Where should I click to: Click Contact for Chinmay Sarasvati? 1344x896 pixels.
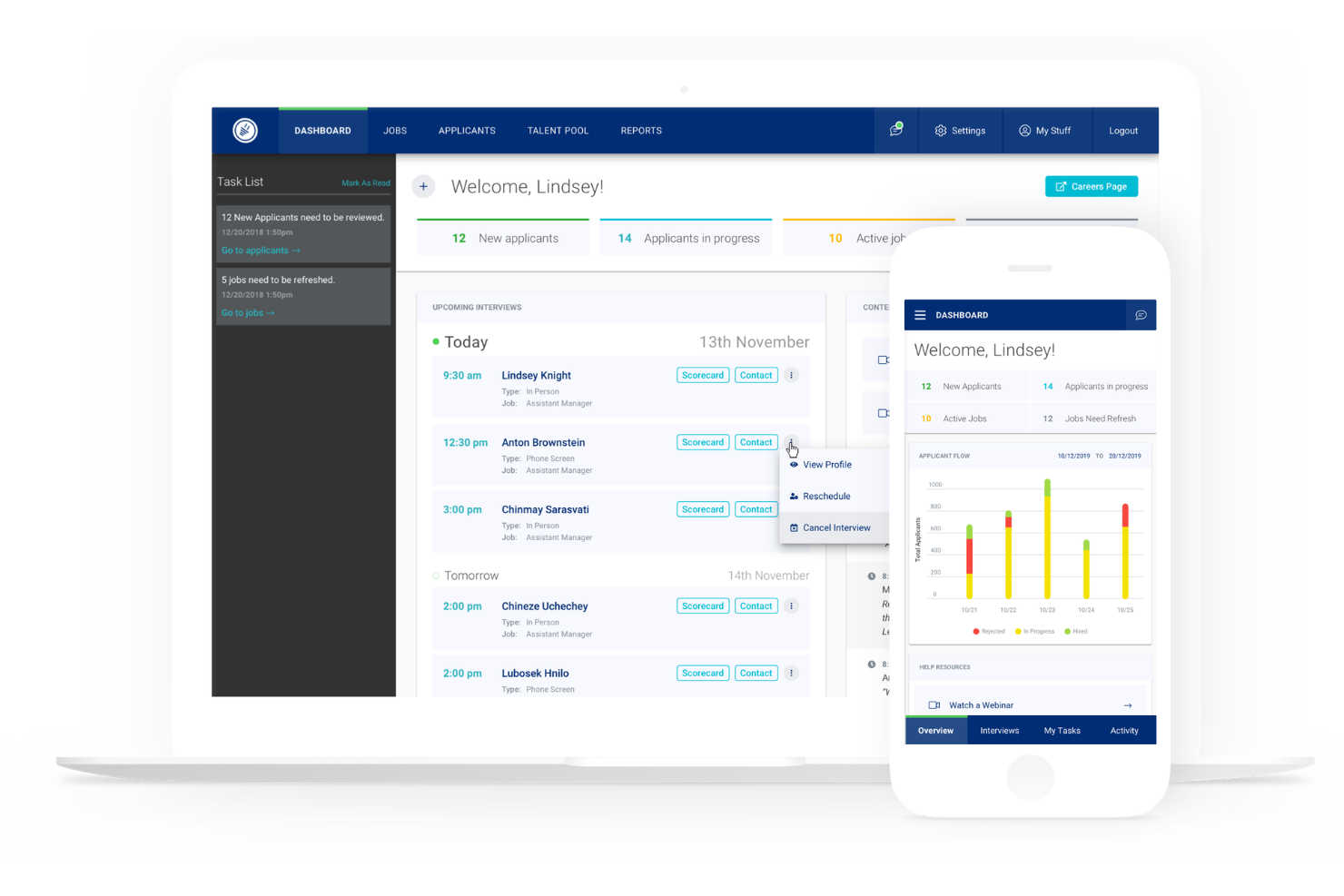(756, 509)
